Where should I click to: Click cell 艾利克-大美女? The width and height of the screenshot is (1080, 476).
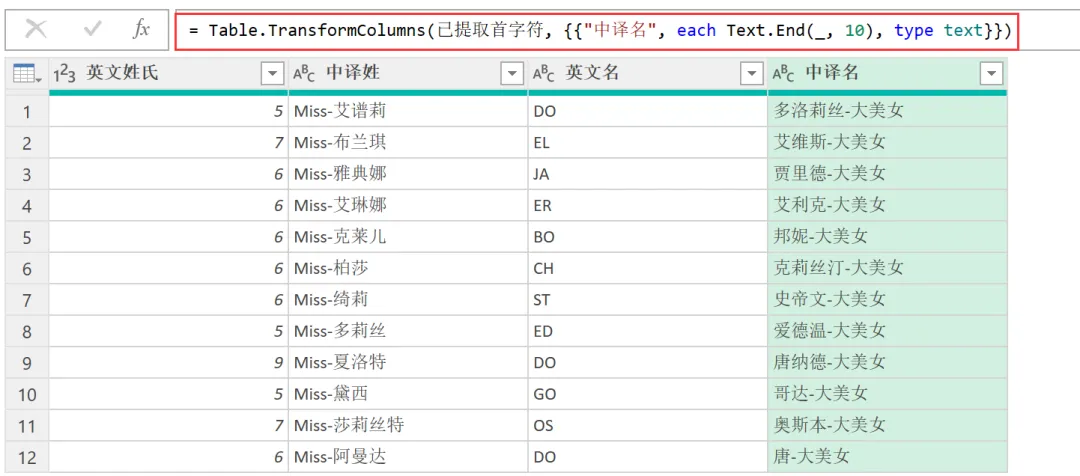(x=887, y=205)
